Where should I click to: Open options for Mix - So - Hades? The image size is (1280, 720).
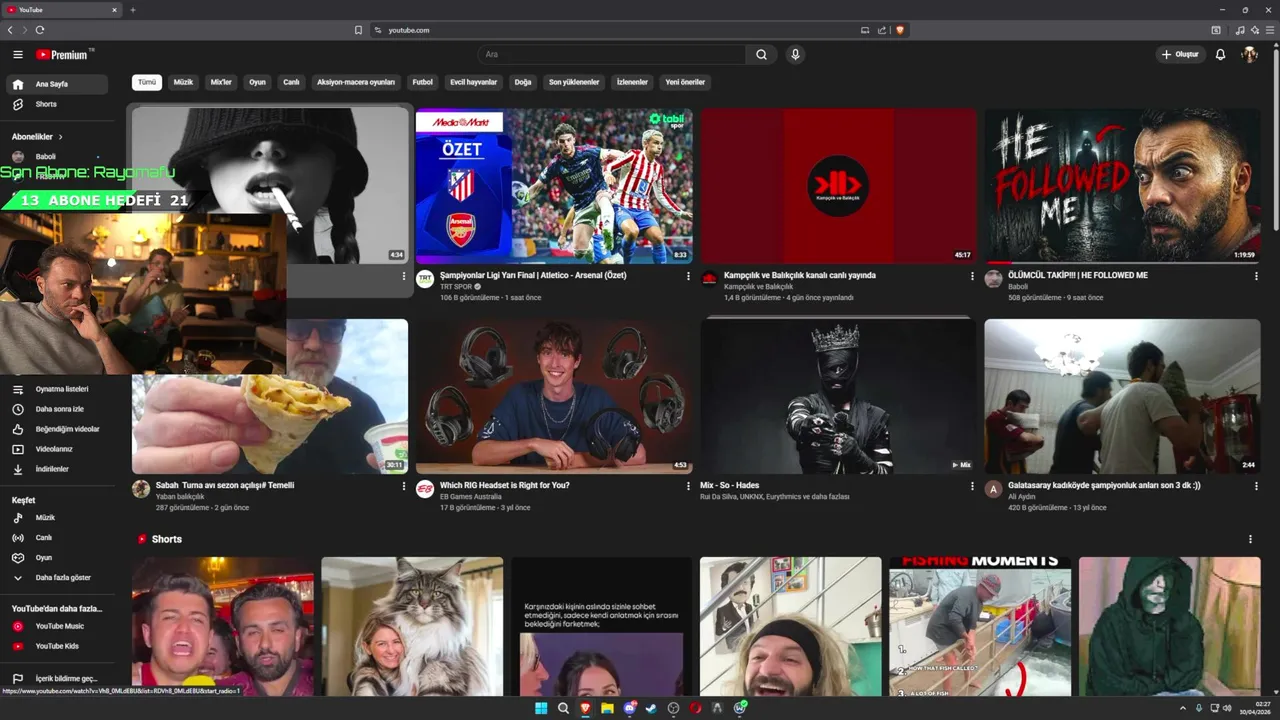point(972,486)
